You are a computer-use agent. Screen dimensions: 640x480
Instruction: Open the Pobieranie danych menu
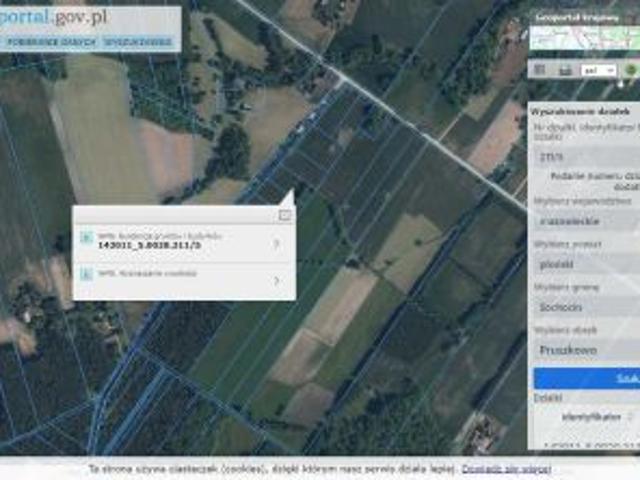click(51, 42)
